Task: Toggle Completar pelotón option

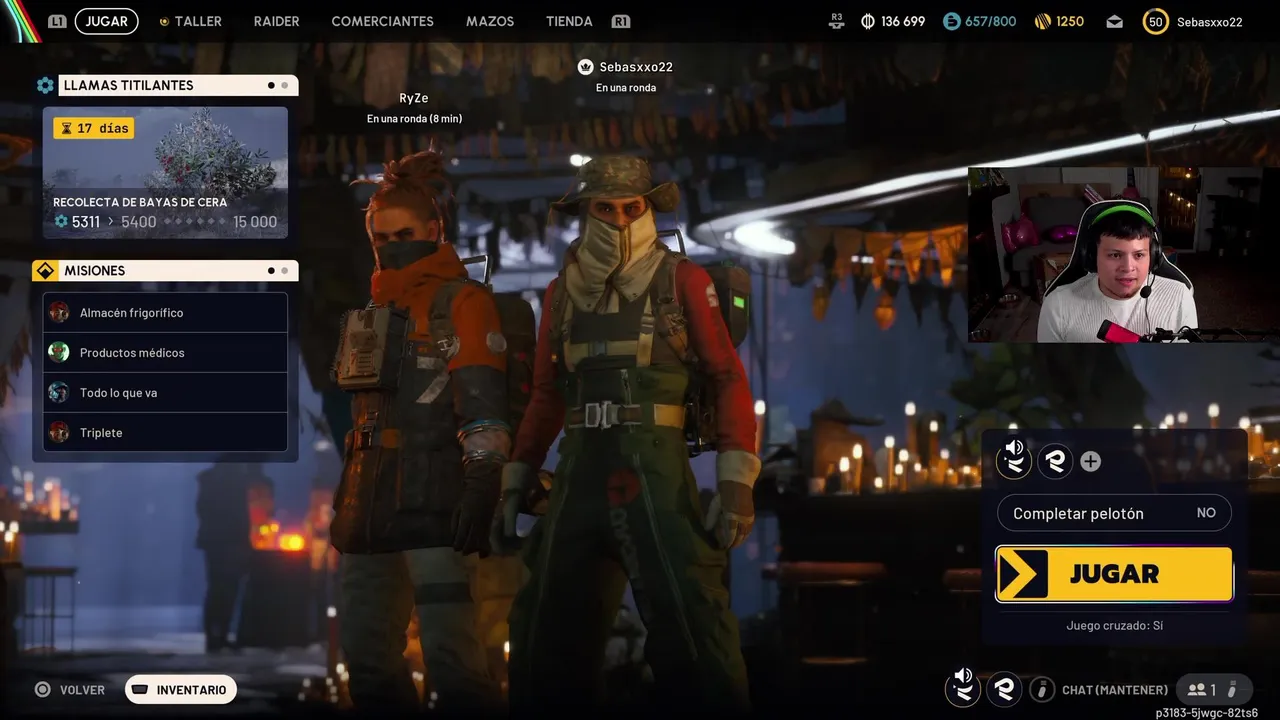Action: (x=1114, y=513)
